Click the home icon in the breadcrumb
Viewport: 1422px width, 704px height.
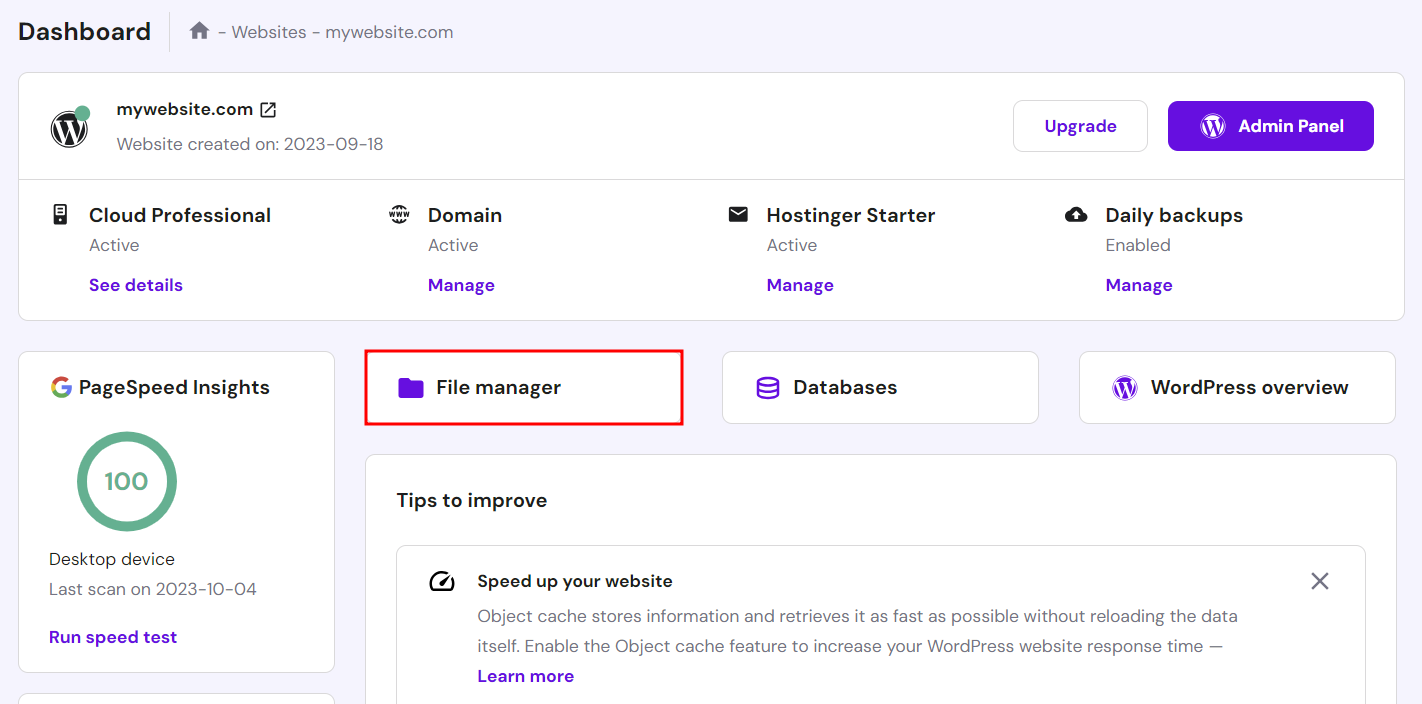198,31
